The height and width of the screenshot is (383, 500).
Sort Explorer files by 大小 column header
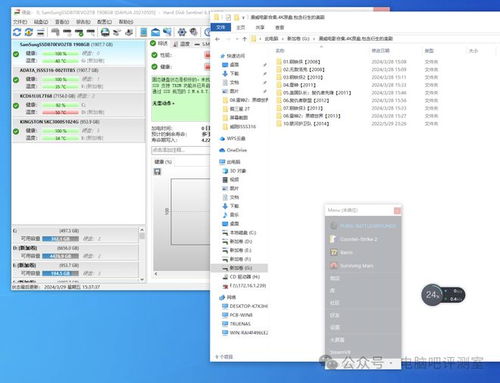pyautogui.click(x=473, y=51)
